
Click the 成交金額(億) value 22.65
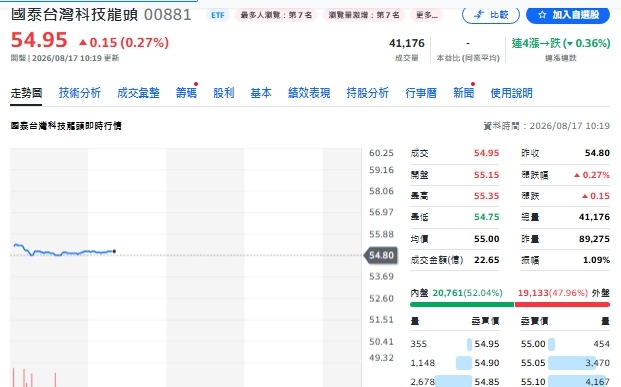(x=486, y=260)
